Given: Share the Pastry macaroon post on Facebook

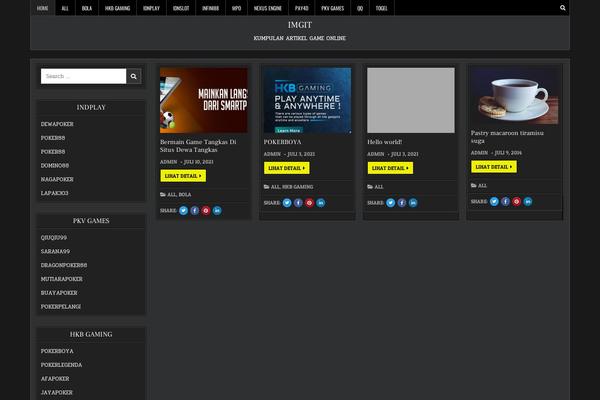Looking at the screenshot, I should 505,201.
